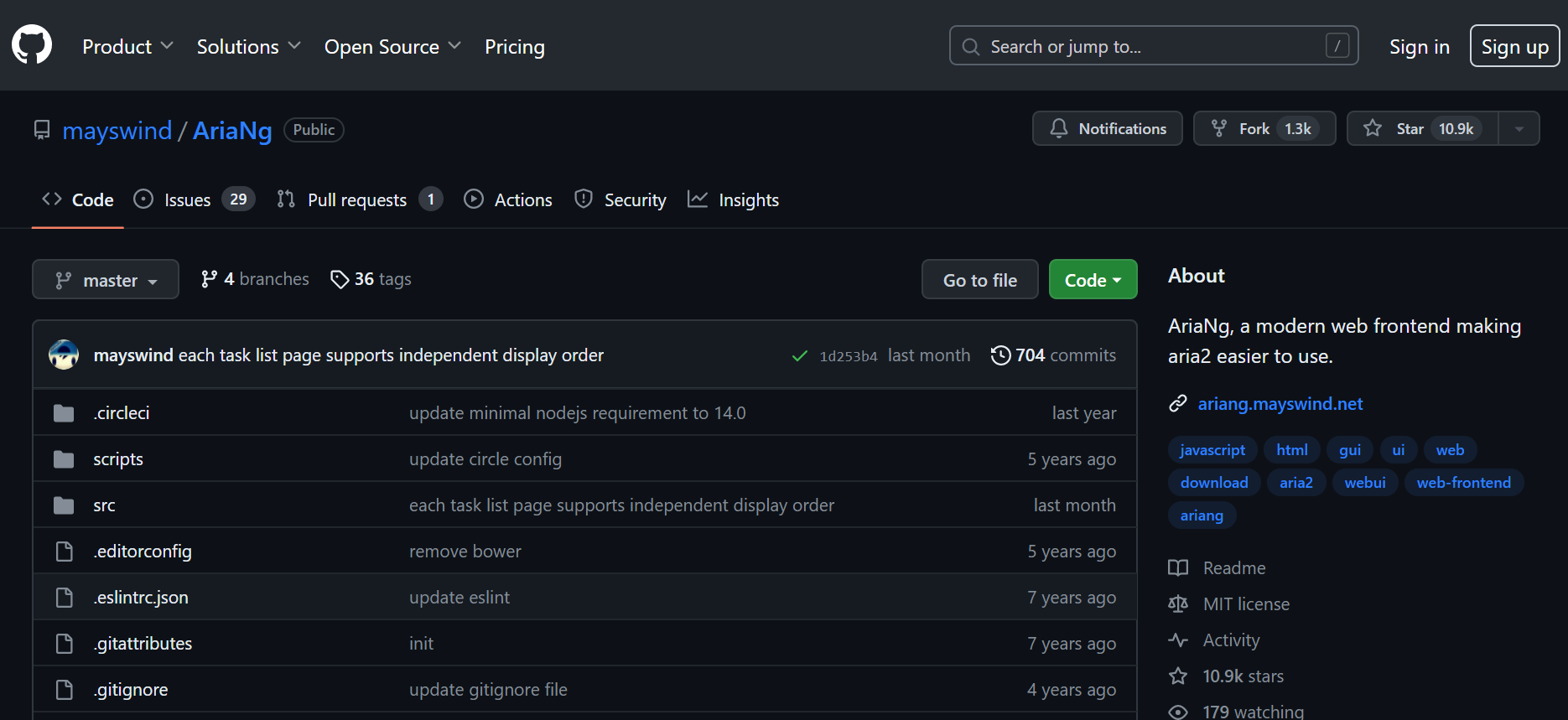Click the GitHub logo icon
The height and width of the screenshot is (720, 1568).
[x=32, y=44]
